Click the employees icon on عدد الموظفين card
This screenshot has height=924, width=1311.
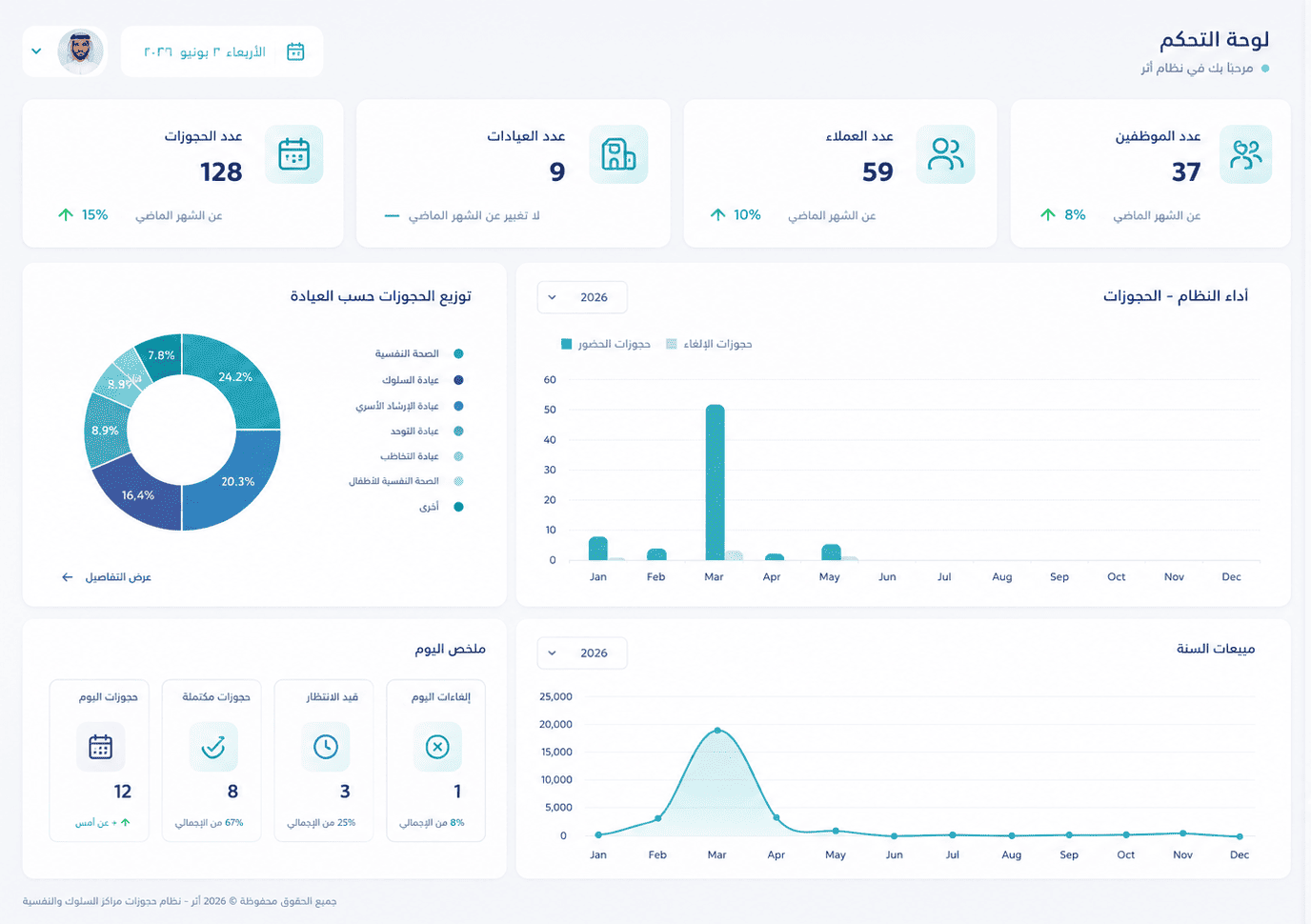(1245, 154)
